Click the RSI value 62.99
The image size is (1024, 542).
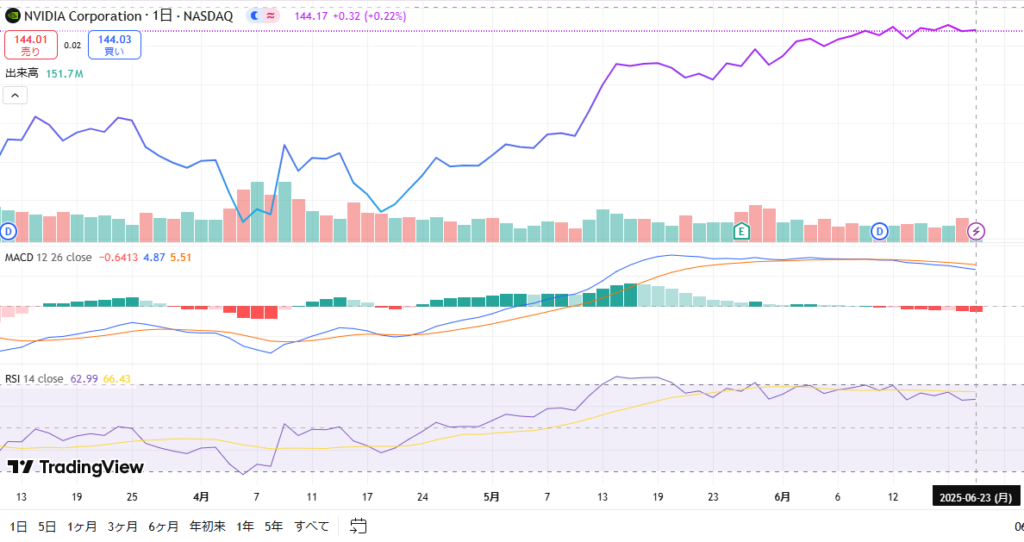[84, 379]
